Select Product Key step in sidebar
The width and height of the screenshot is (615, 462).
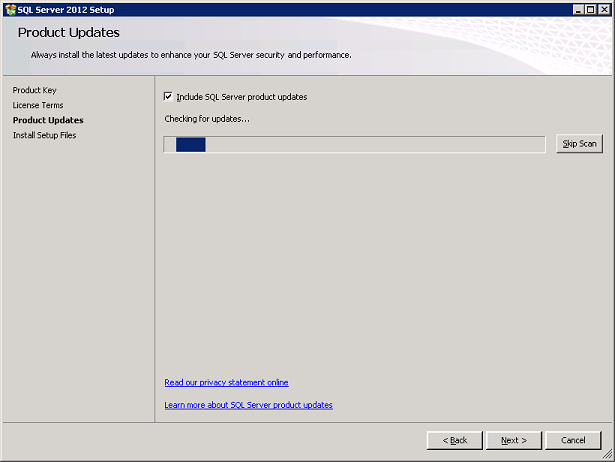pyautogui.click(x=35, y=90)
